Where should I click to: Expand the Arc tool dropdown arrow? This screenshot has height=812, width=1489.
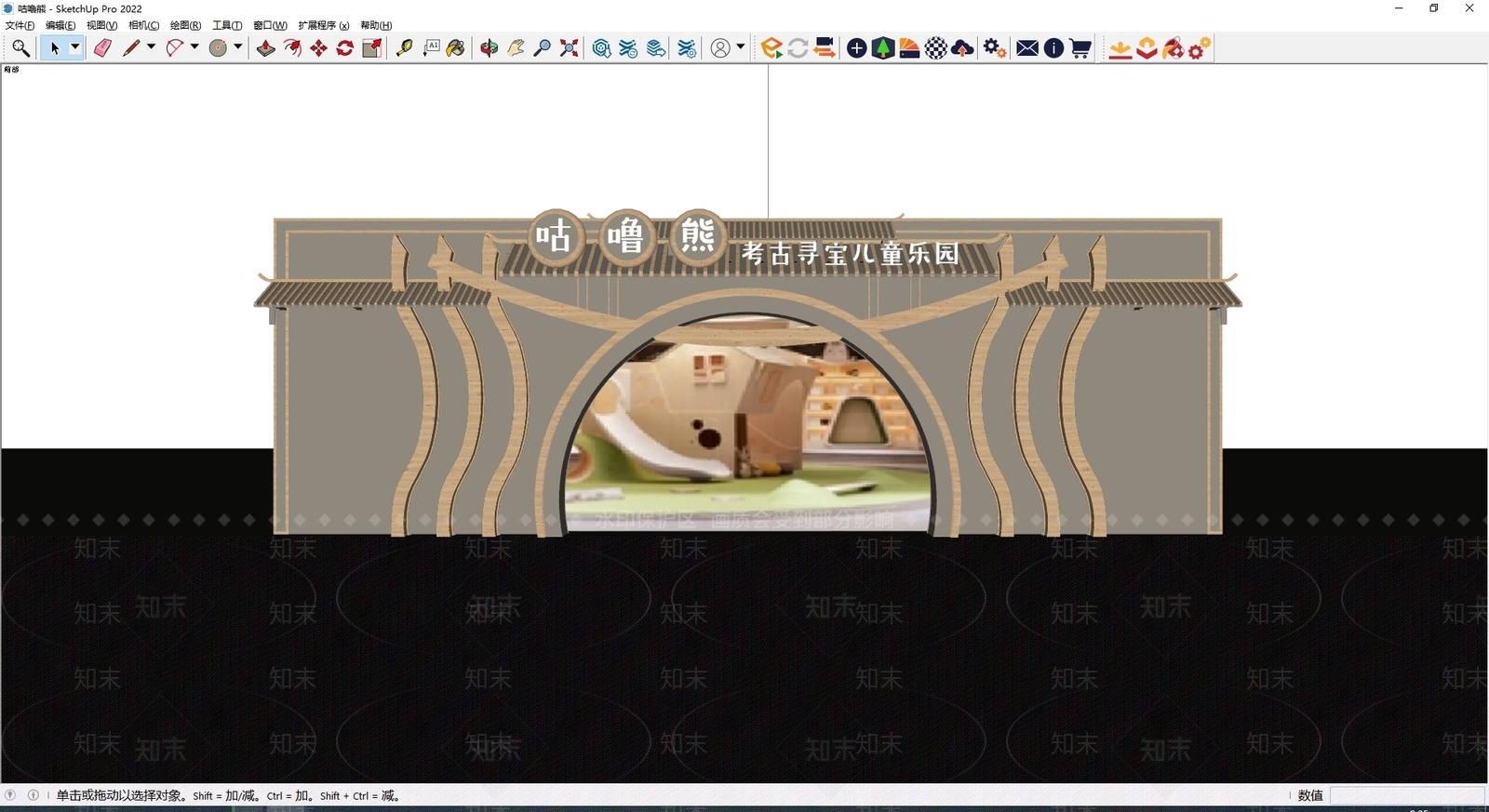[195, 47]
